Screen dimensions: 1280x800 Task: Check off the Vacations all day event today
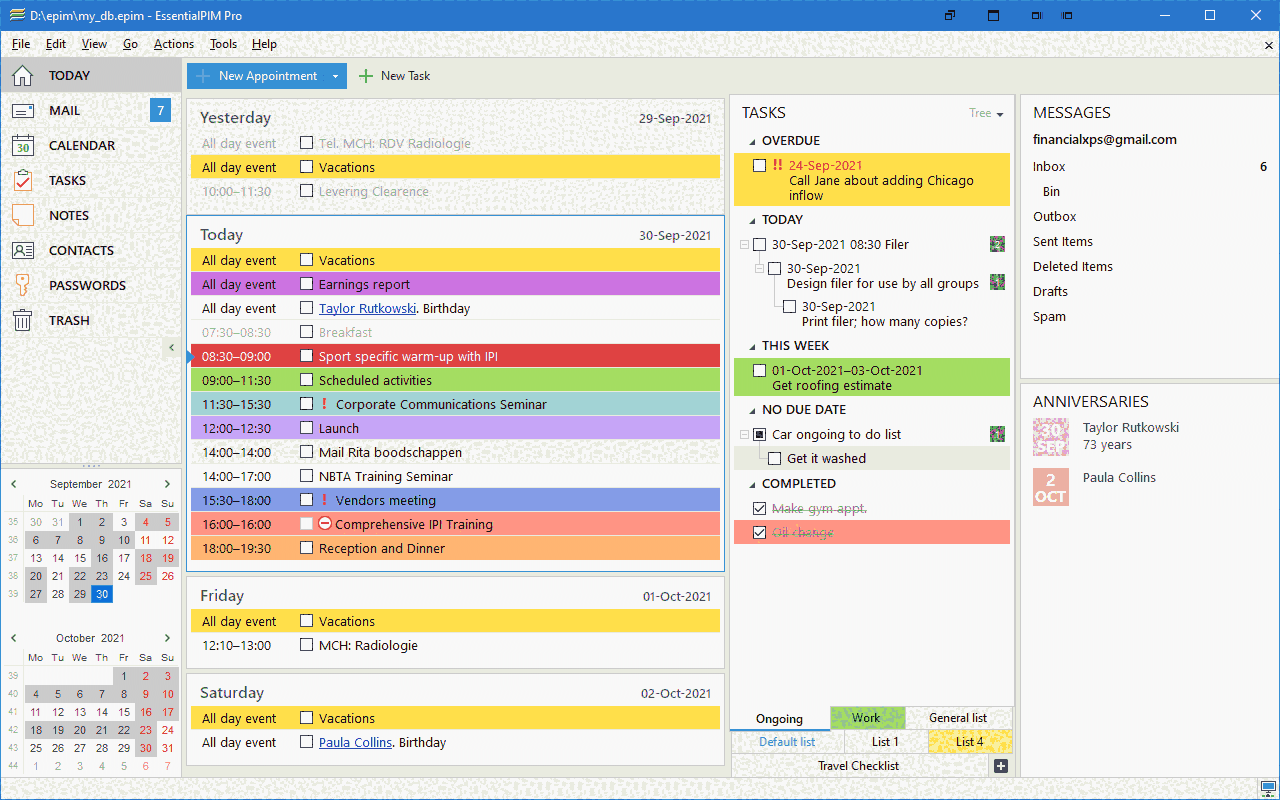pyautogui.click(x=306, y=260)
